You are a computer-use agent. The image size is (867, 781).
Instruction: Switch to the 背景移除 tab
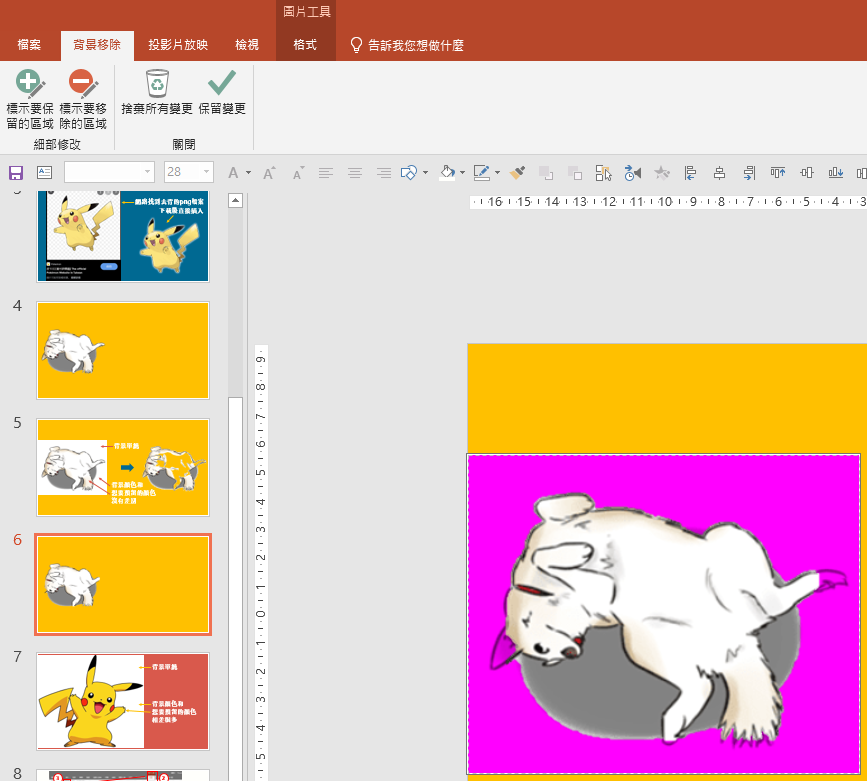click(x=97, y=45)
